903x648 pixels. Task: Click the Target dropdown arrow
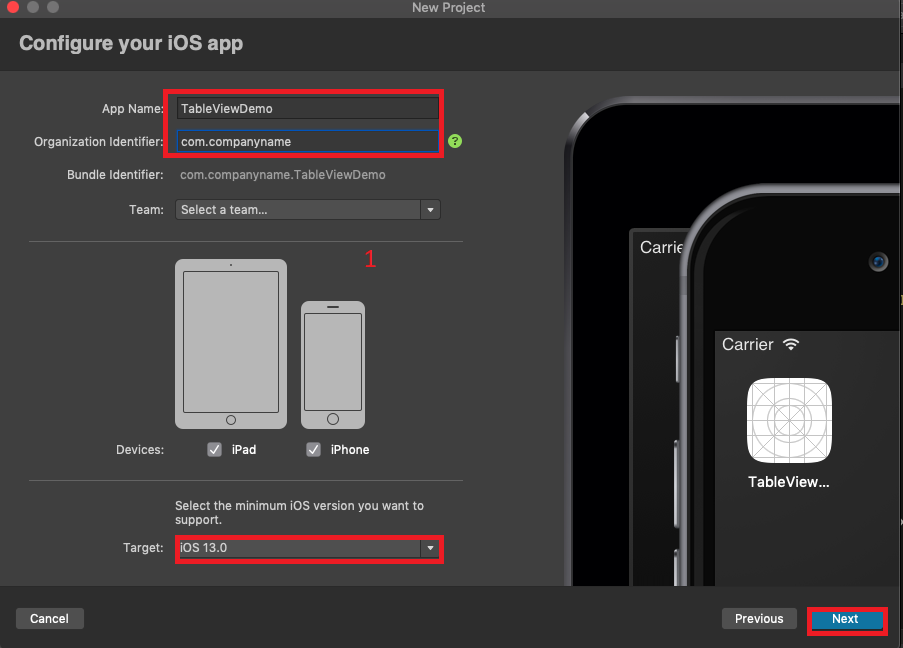coord(430,548)
